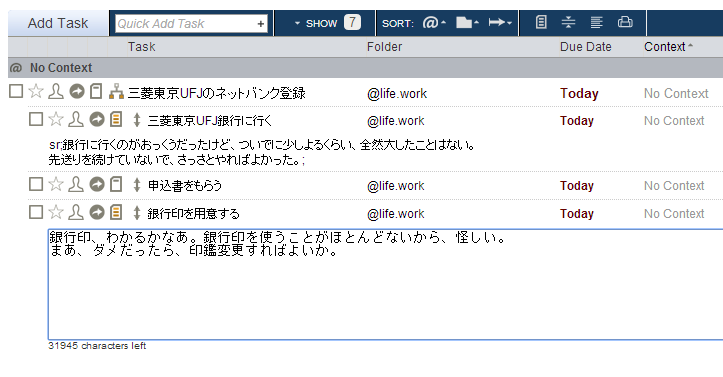Screen dimensions: 723x377
Task: Click arrow circle icon on 申込書をもらう row
Action: point(97,184)
